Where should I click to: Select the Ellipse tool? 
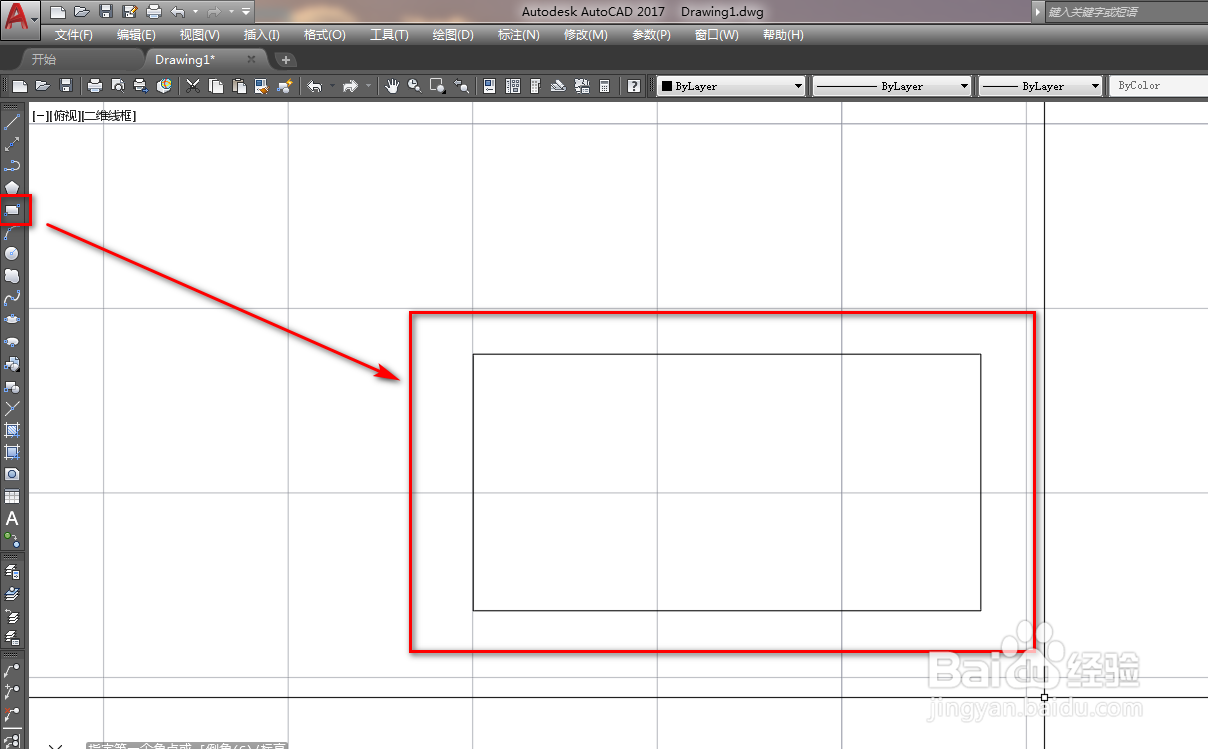click(x=12, y=319)
